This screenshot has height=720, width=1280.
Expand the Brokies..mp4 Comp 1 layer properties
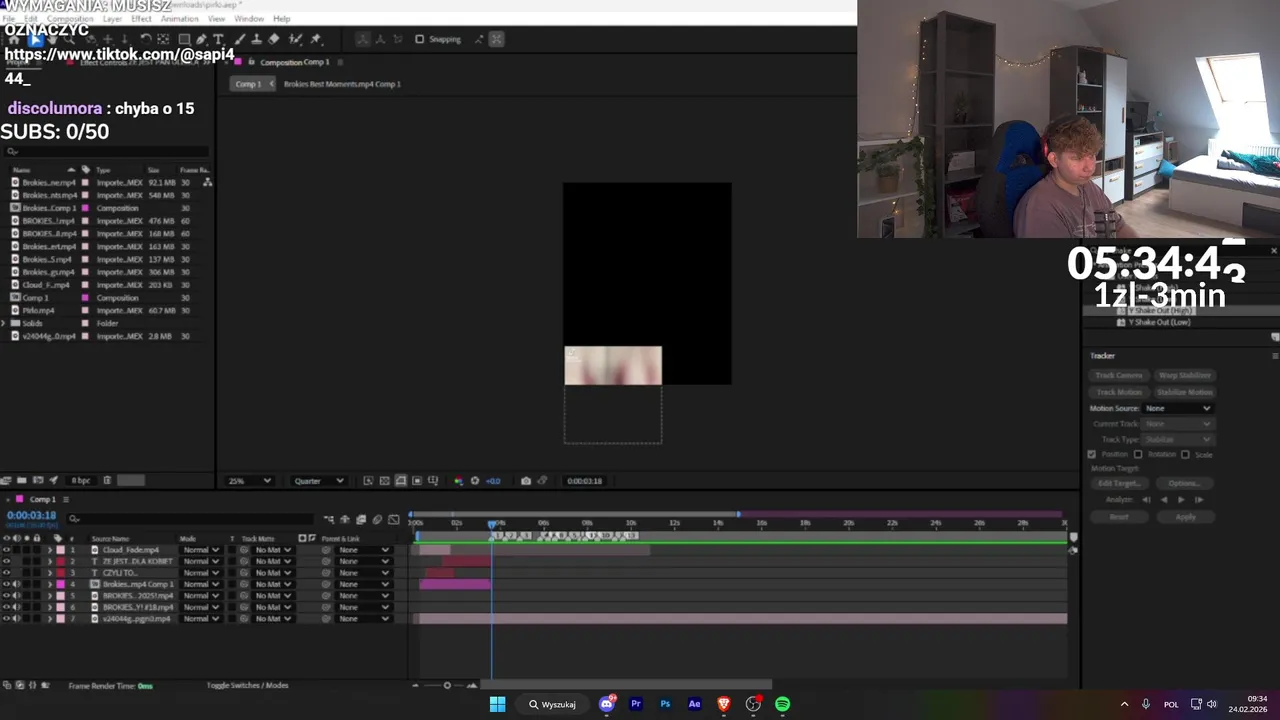click(x=50, y=584)
